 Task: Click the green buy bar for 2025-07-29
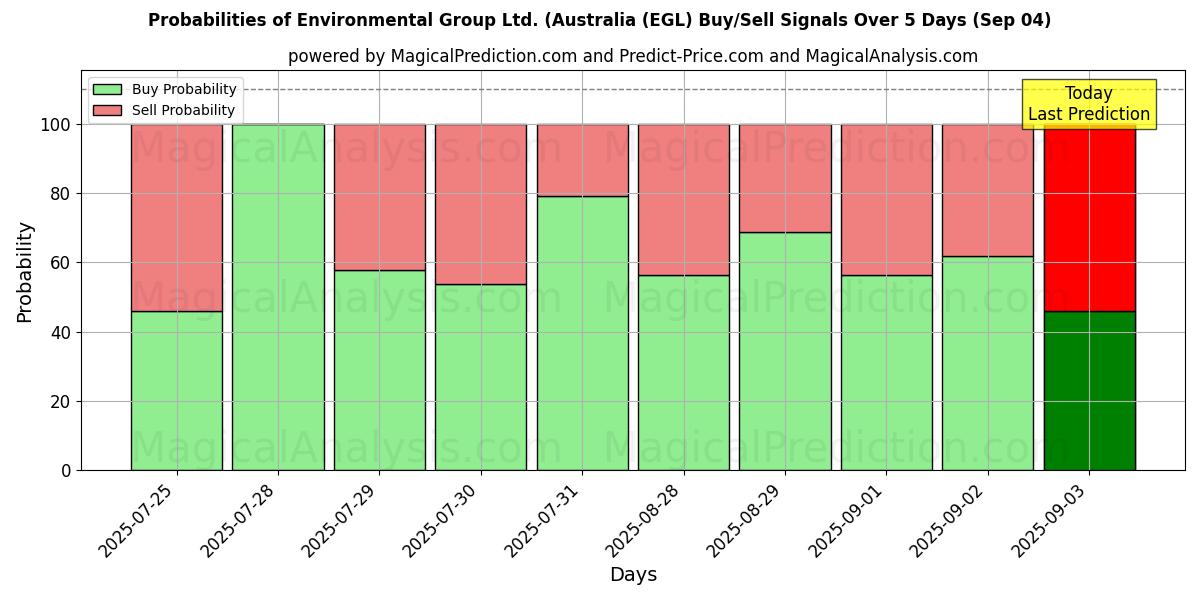pos(380,370)
